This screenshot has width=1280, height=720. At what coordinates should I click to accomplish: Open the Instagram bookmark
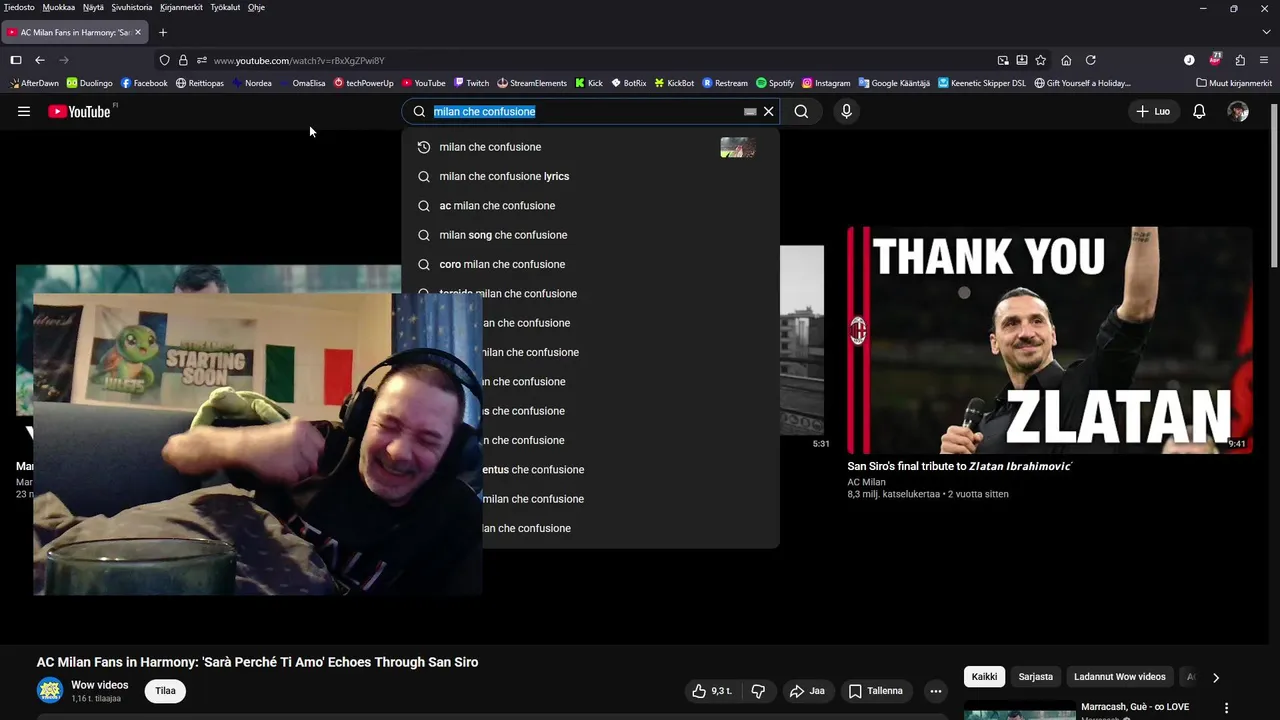tap(826, 83)
